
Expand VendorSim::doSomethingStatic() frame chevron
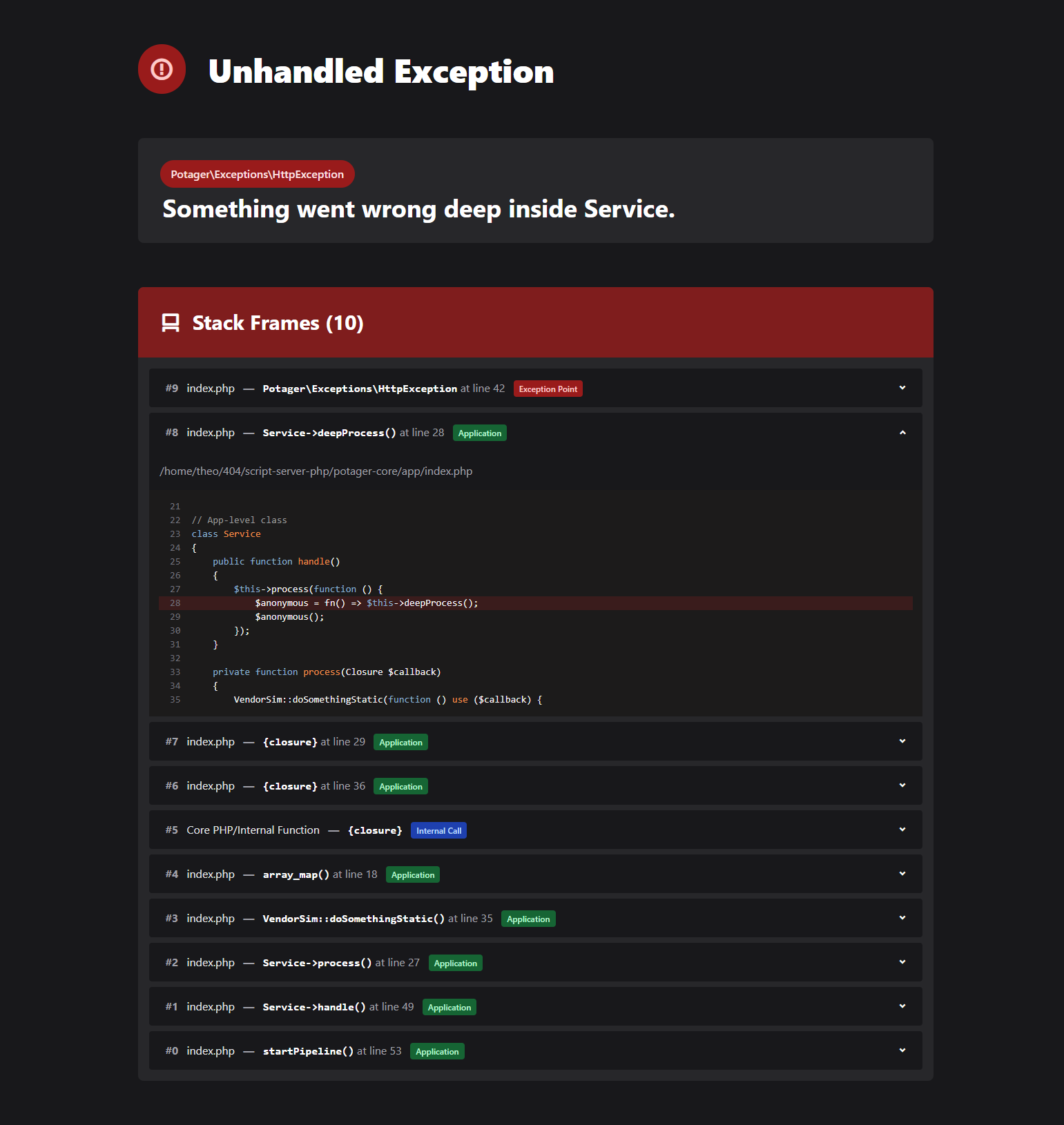[902, 918]
